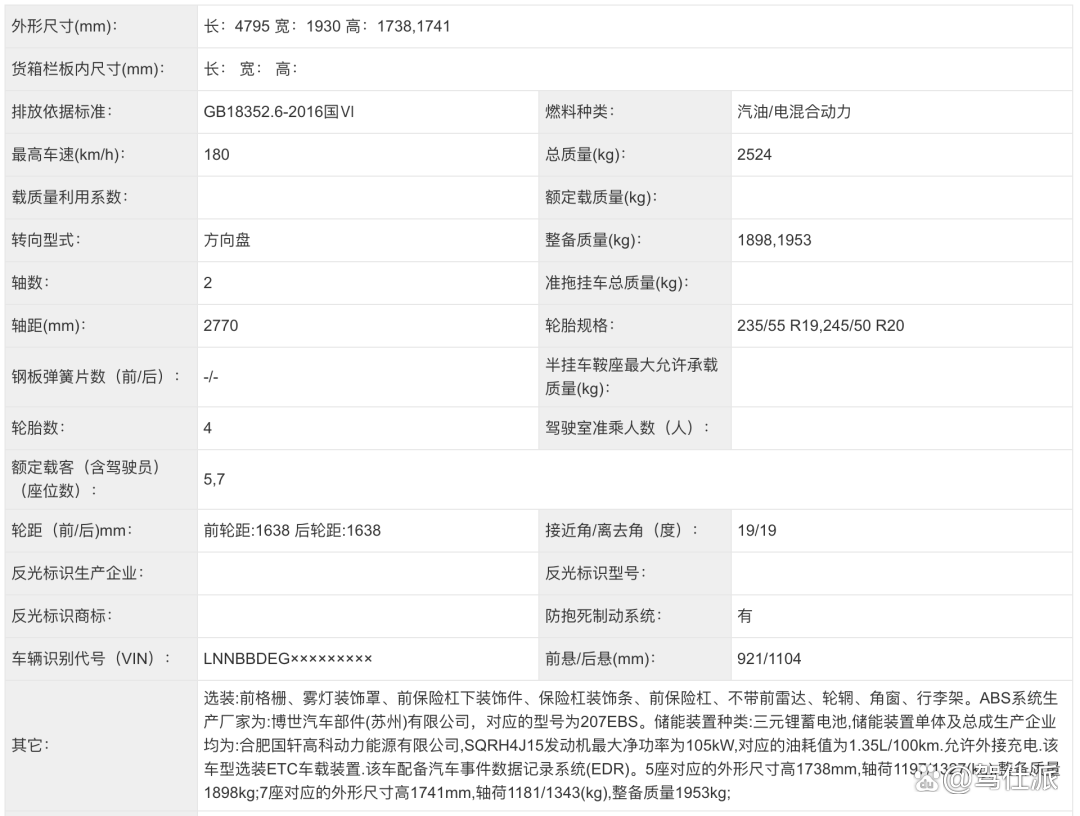Click the 反光标识型号 label
Viewport: 1080px width, 816px height.
pyautogui.click(x=595, y=573)
